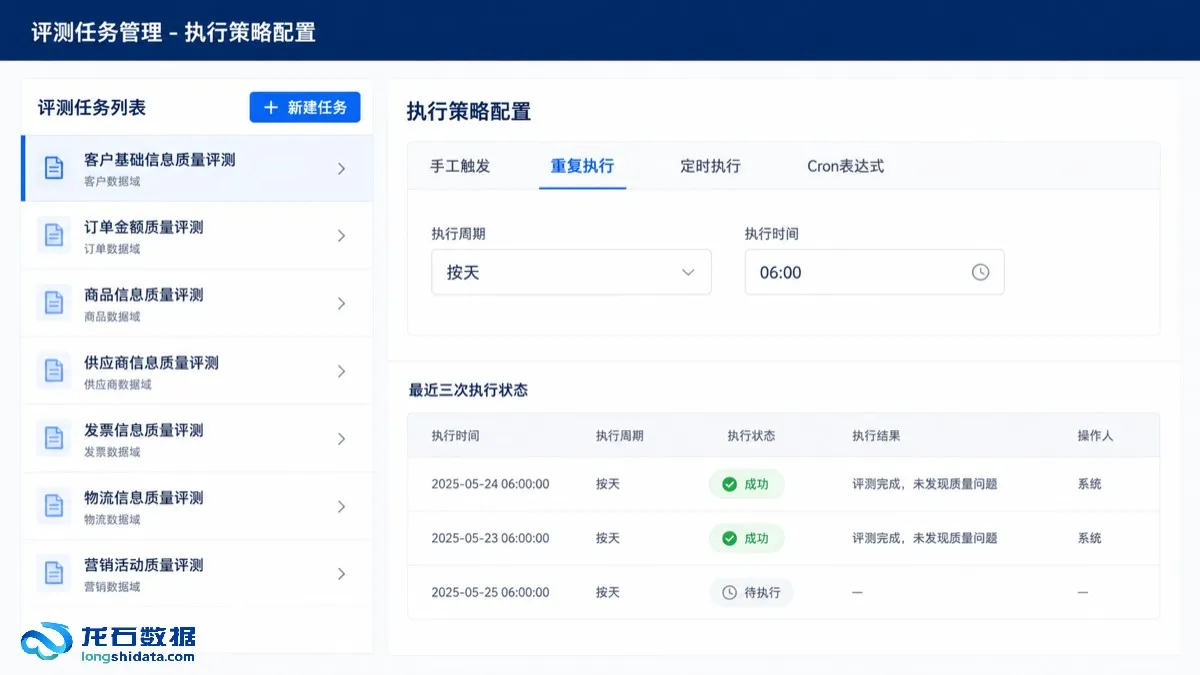Image resolution: width=1200 pixels, height=675 pixels.
Task: Click the 2025-05-24 06:00:00 cell
Action: click(x=490, y=484)
